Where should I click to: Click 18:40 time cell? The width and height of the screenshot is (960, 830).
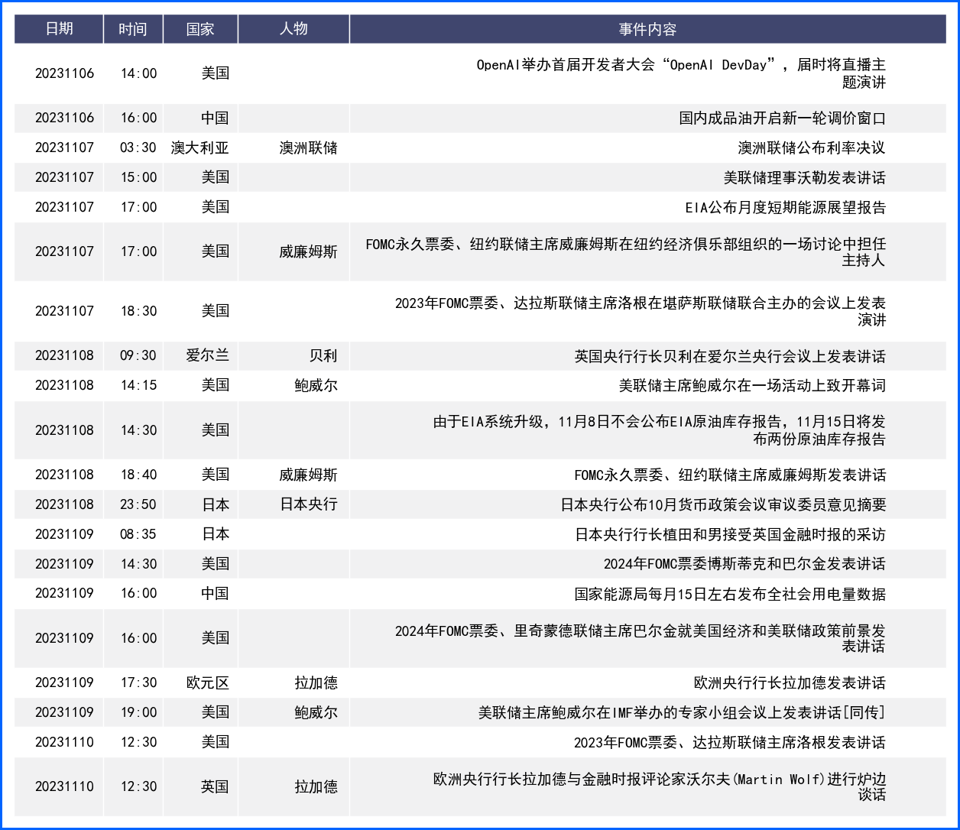click(x=138, y=475)
